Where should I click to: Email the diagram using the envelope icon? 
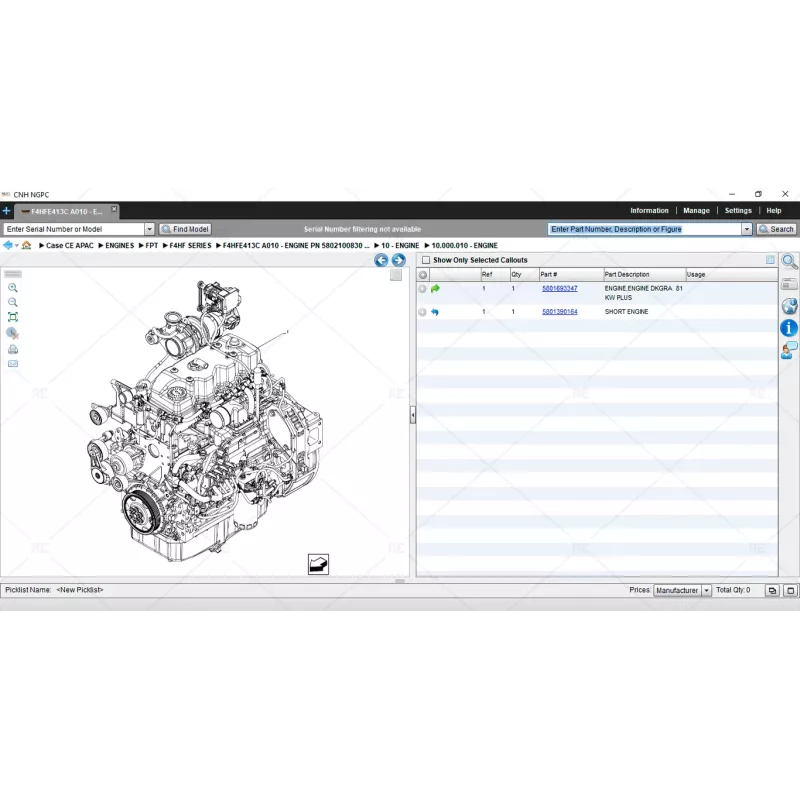pyautogui.click(x=13, y=364)
